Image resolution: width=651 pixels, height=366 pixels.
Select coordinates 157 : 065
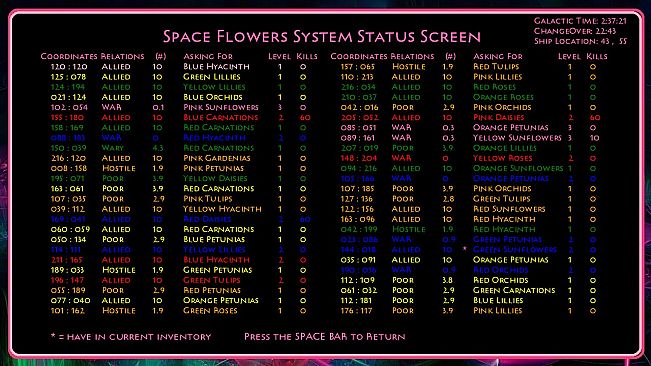357,66
